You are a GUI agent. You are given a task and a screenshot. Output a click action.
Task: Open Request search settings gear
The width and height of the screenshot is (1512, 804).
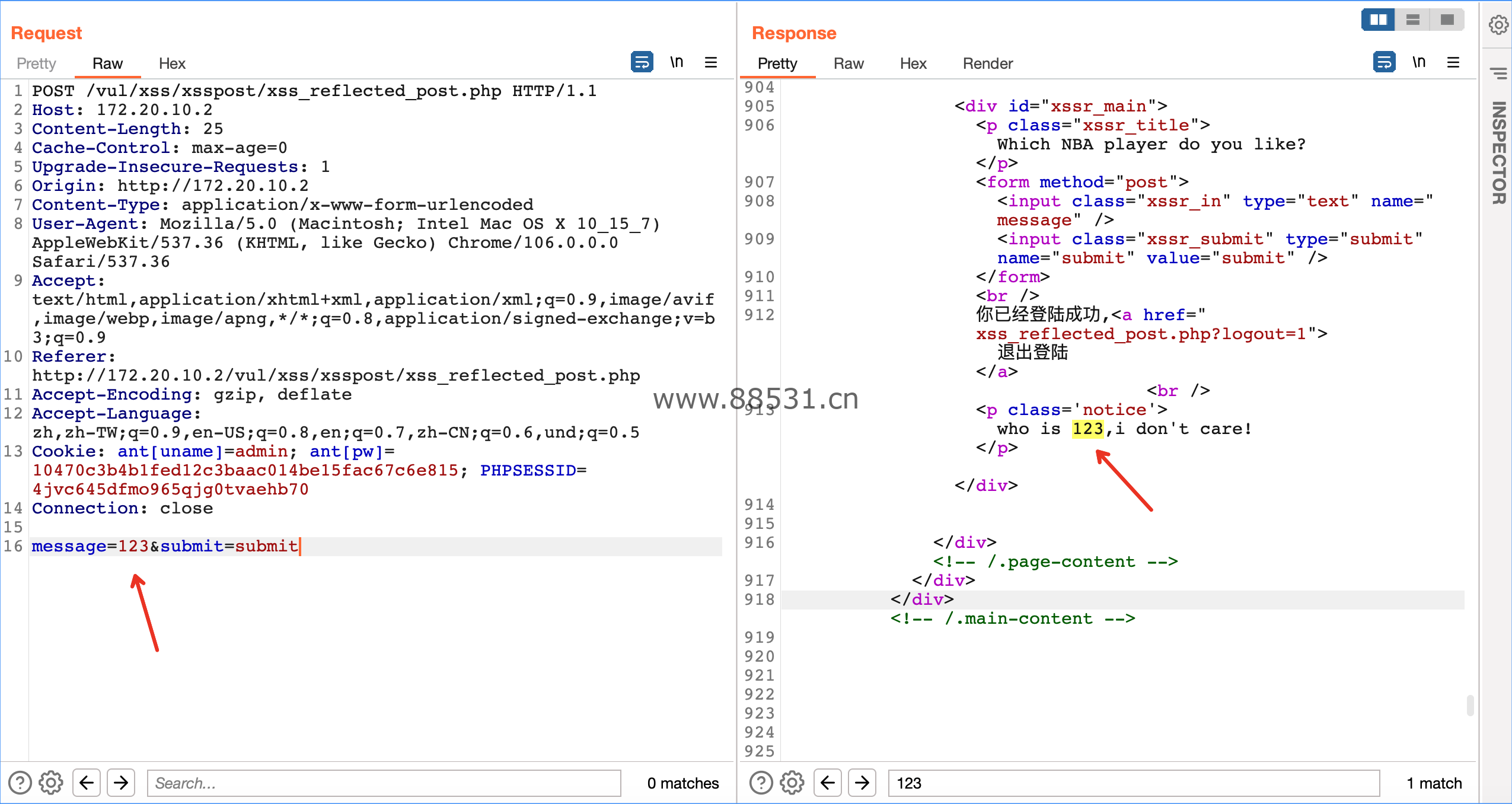coord(51,783)
